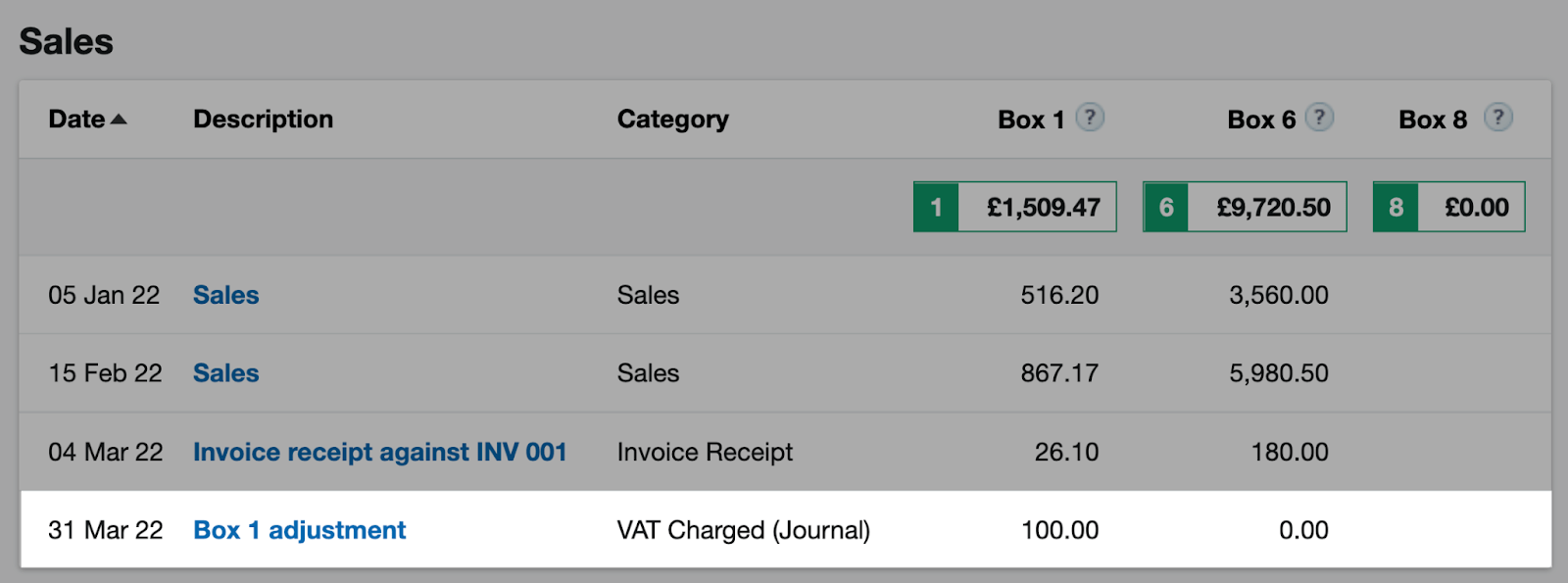Open Invoice receipt against INV 001 link

(x=380, y=452)
